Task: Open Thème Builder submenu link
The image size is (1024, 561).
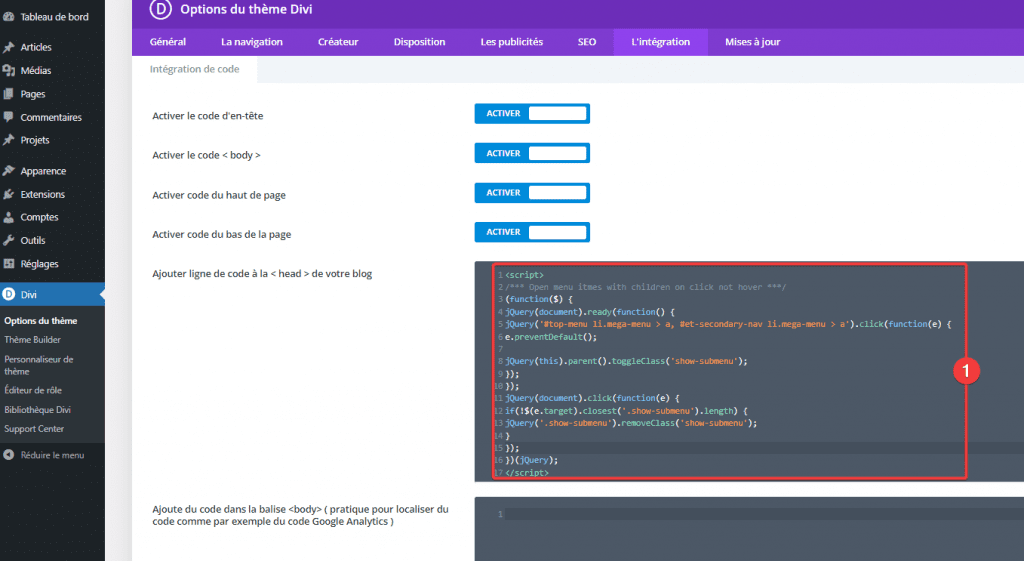Action: point(32,340)
